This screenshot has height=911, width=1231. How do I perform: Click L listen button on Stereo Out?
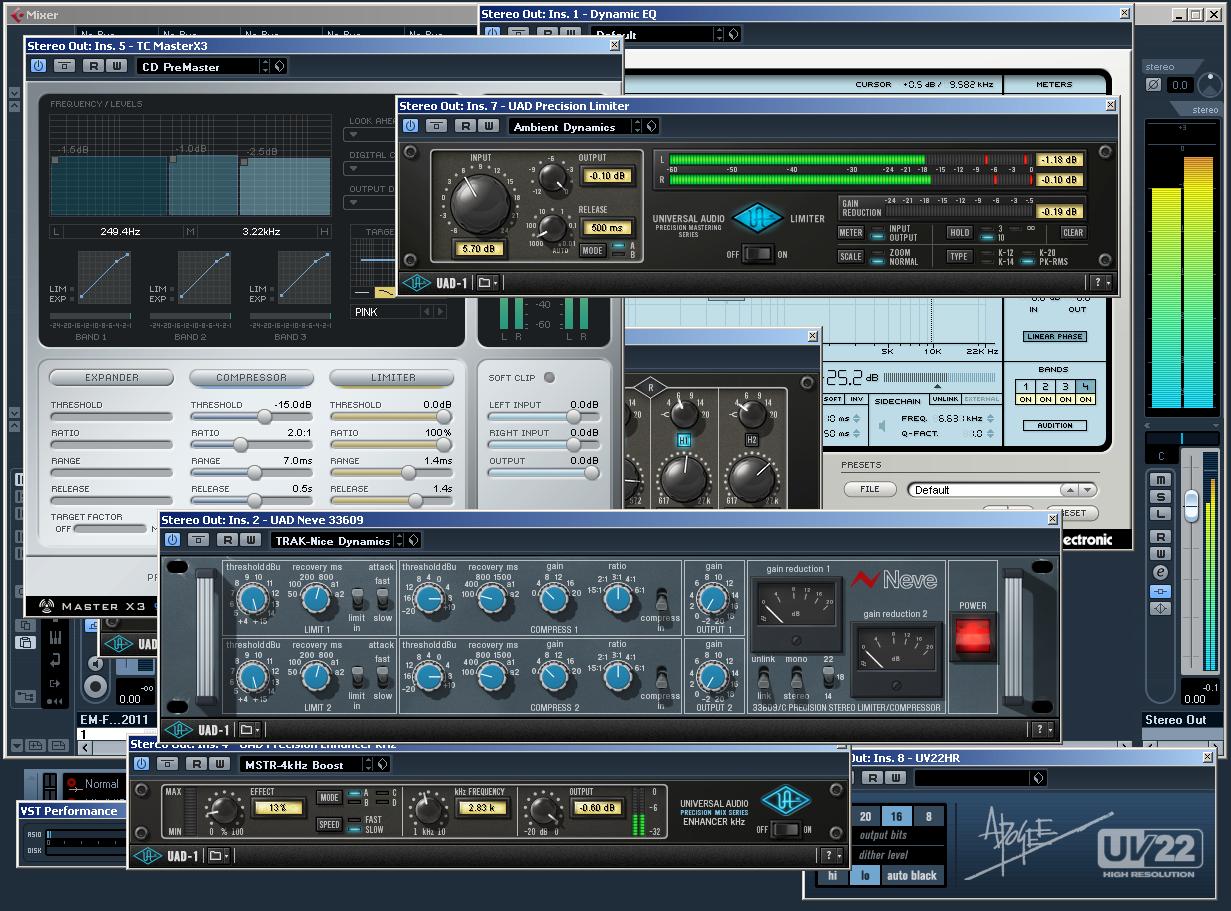coord(1160,514)
